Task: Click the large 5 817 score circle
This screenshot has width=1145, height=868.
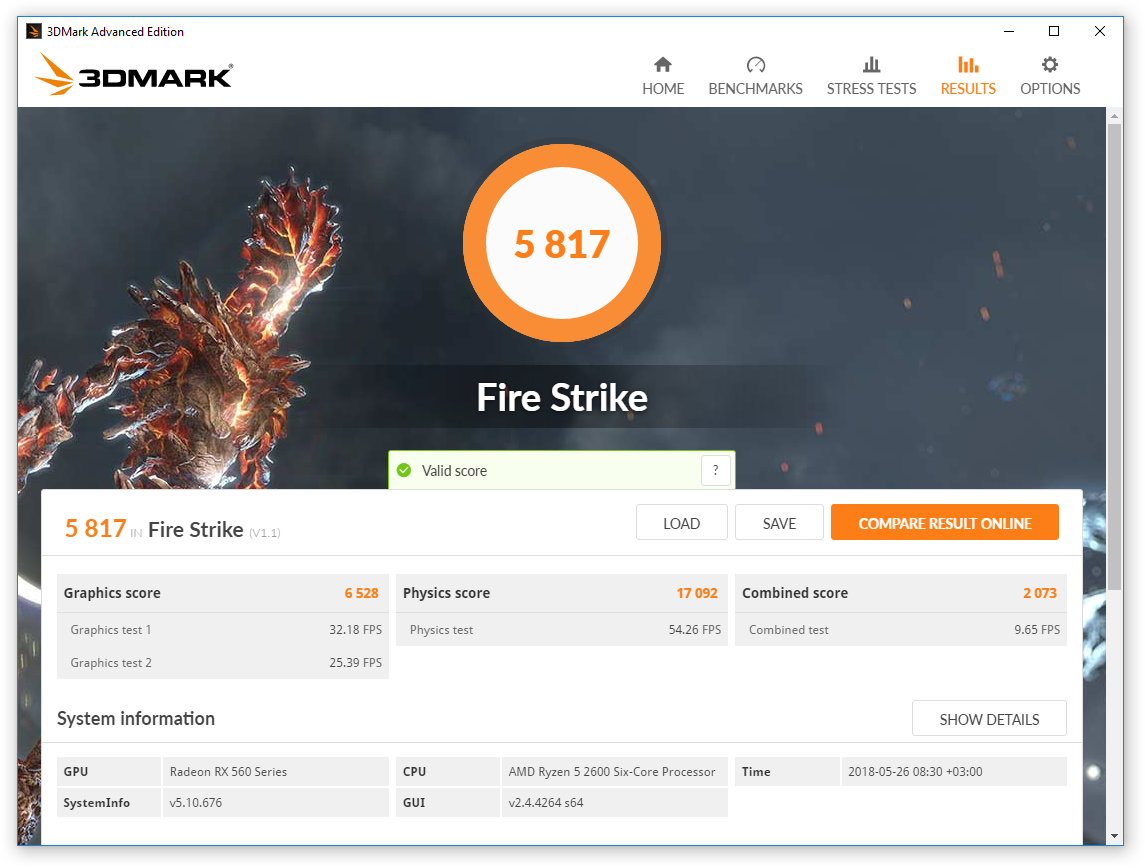Action: pos(562,243)
